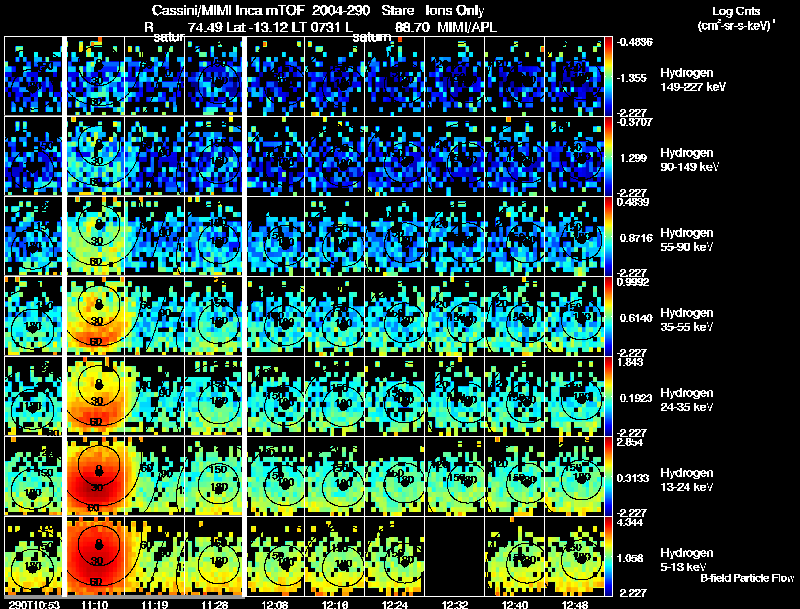Click the Hydrogen 24-35 keV row label
The height and width of the screenshot is (609, 800).
click(x=687, y=400)
